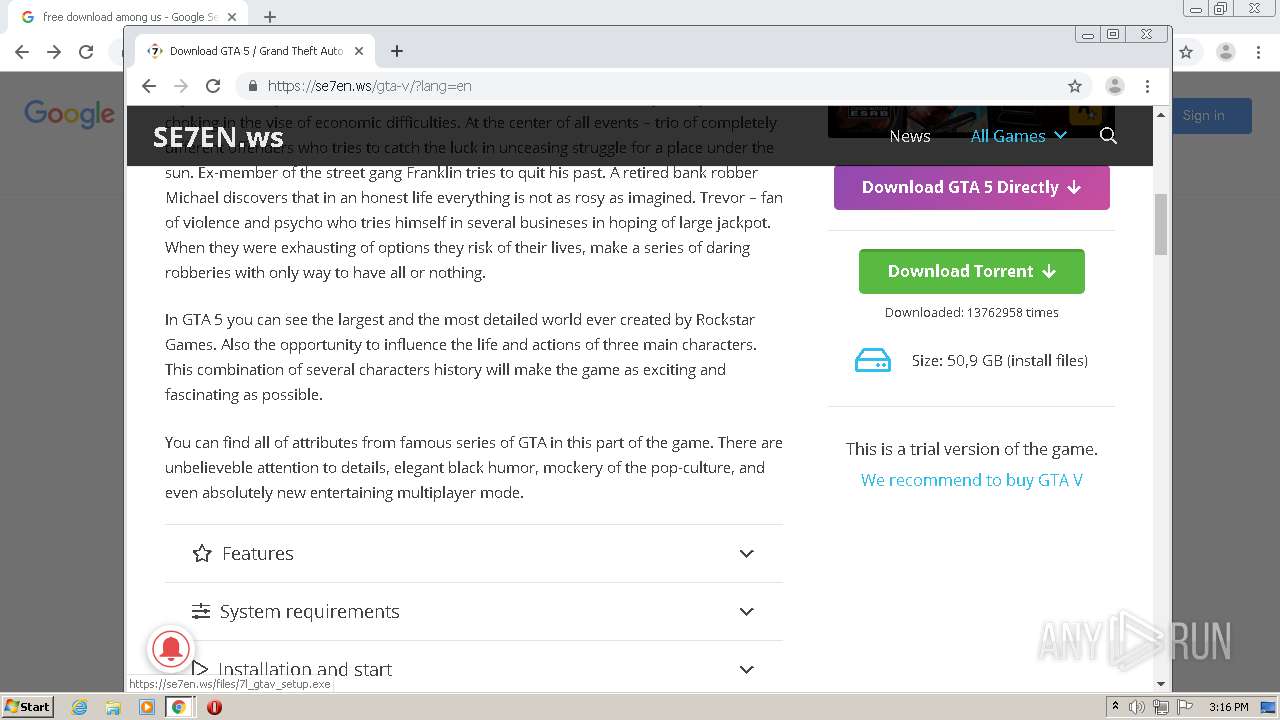Open the action center flag icon
Screen dimensions: 1280x720
pyautogui.click(x=1184, y=707)
